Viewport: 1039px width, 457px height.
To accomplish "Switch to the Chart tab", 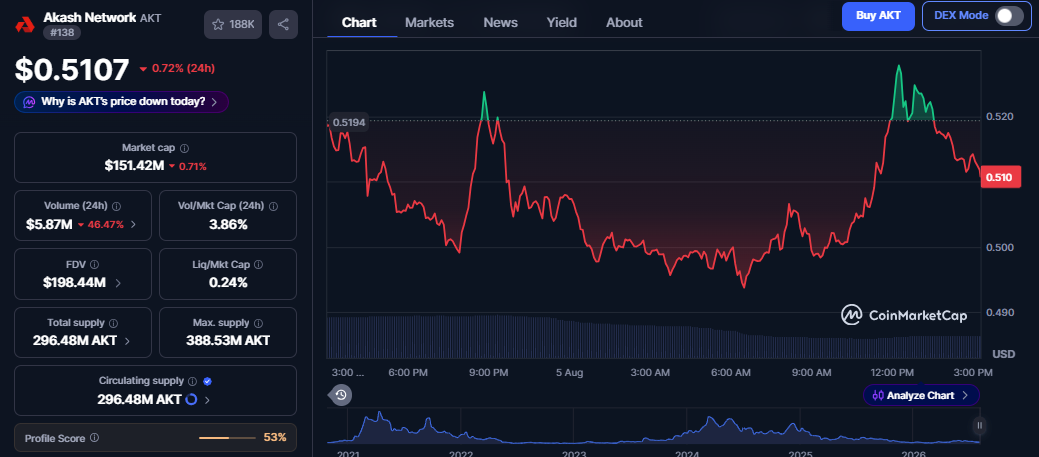I will [x=359, y=23].
